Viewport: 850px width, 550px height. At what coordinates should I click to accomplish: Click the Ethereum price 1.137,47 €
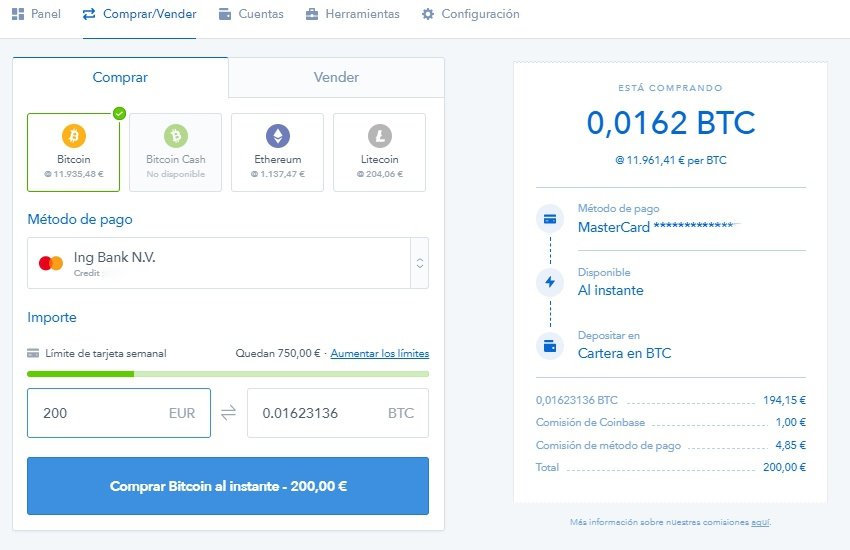pyautogui.click(x=278, y=174)
